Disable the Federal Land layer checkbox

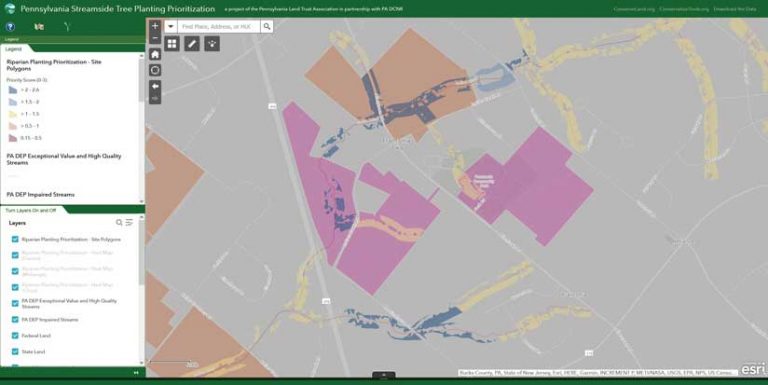tap(15, 336)
